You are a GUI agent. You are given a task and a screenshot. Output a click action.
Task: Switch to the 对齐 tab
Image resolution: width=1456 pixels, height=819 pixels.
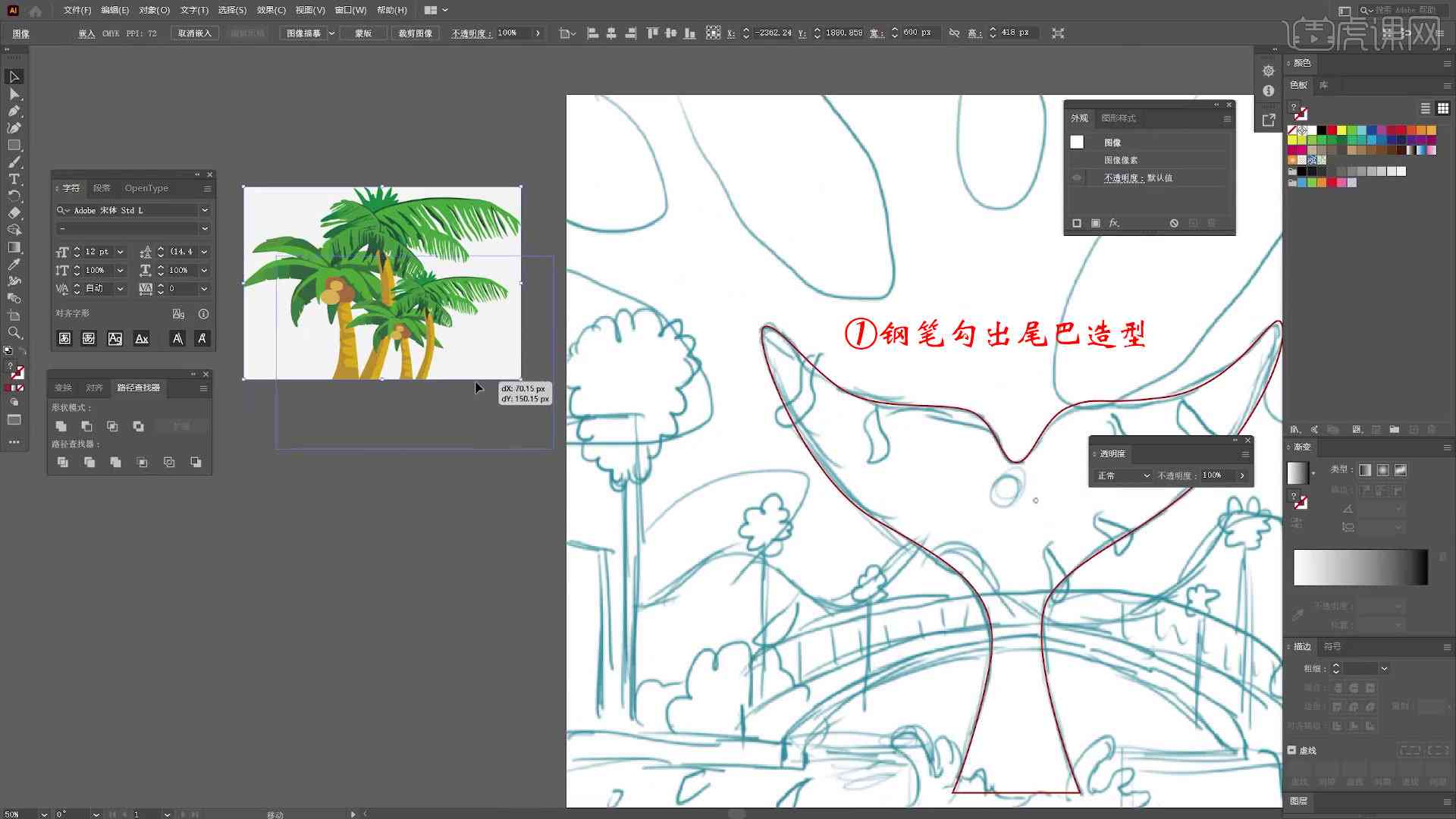tap(94, 388)
